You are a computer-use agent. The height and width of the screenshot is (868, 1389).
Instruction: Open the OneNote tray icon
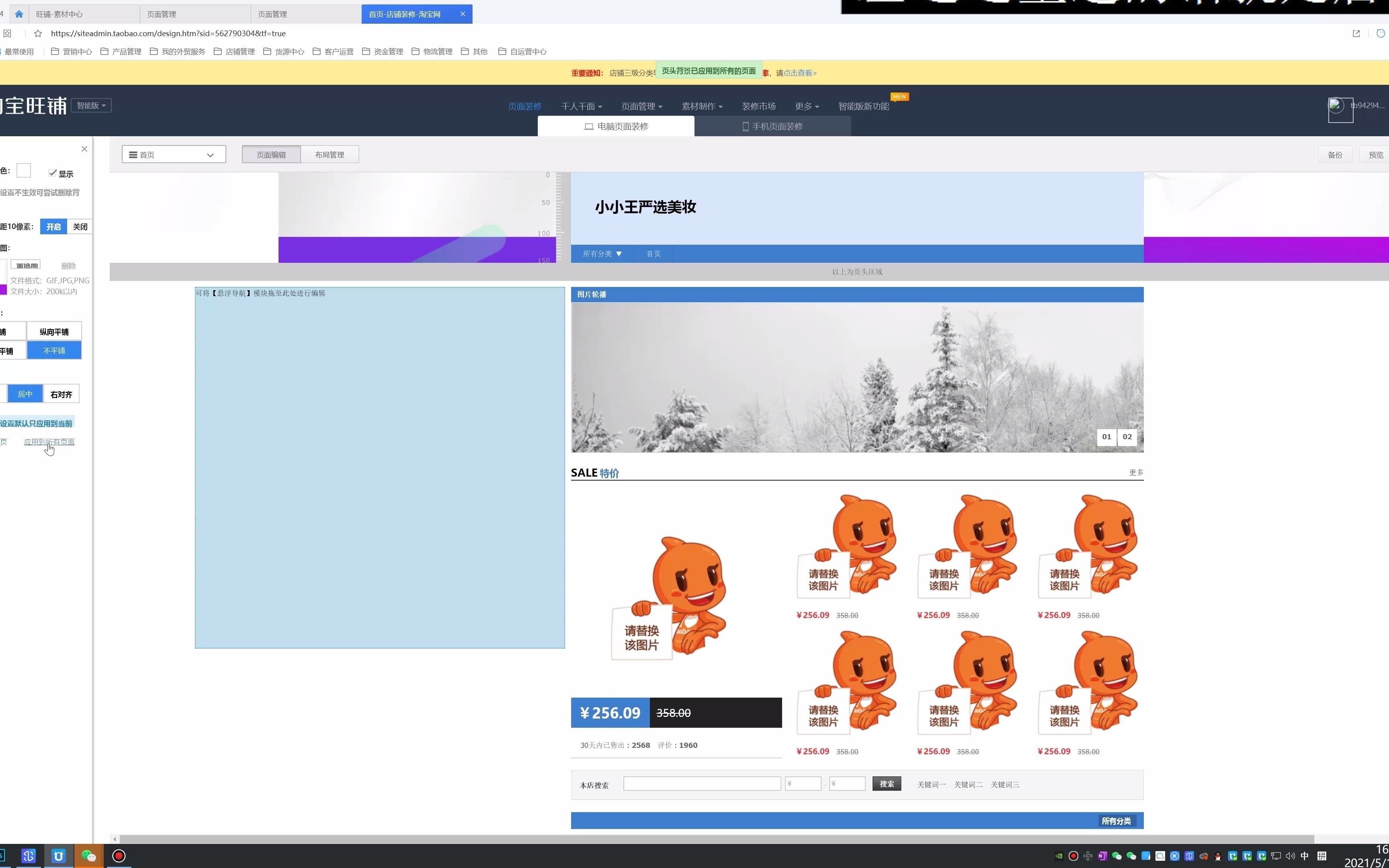1102,856
